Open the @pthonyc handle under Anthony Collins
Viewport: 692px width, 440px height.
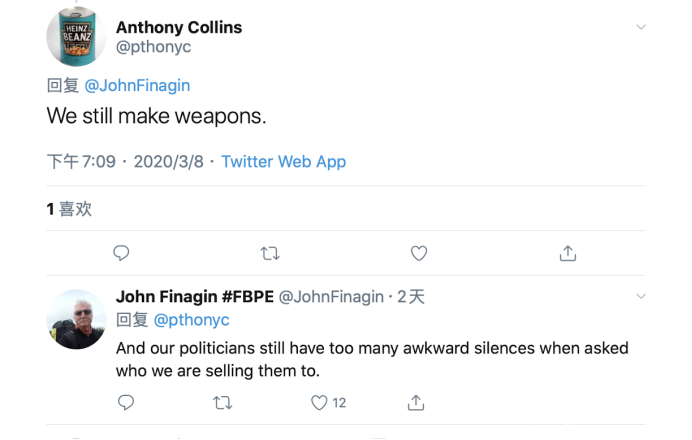click(x=154, y=47)
